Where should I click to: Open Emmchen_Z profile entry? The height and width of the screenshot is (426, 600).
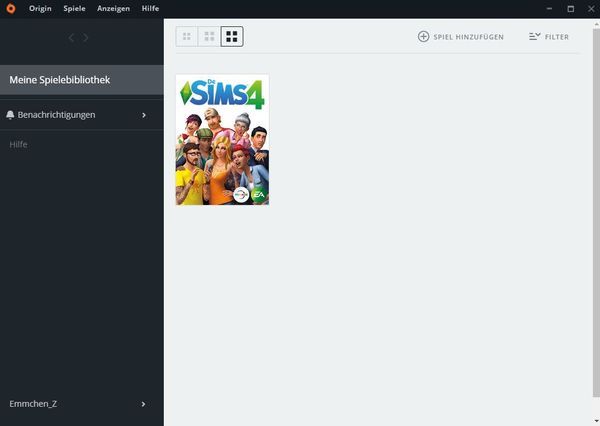[x=82, y=404]
